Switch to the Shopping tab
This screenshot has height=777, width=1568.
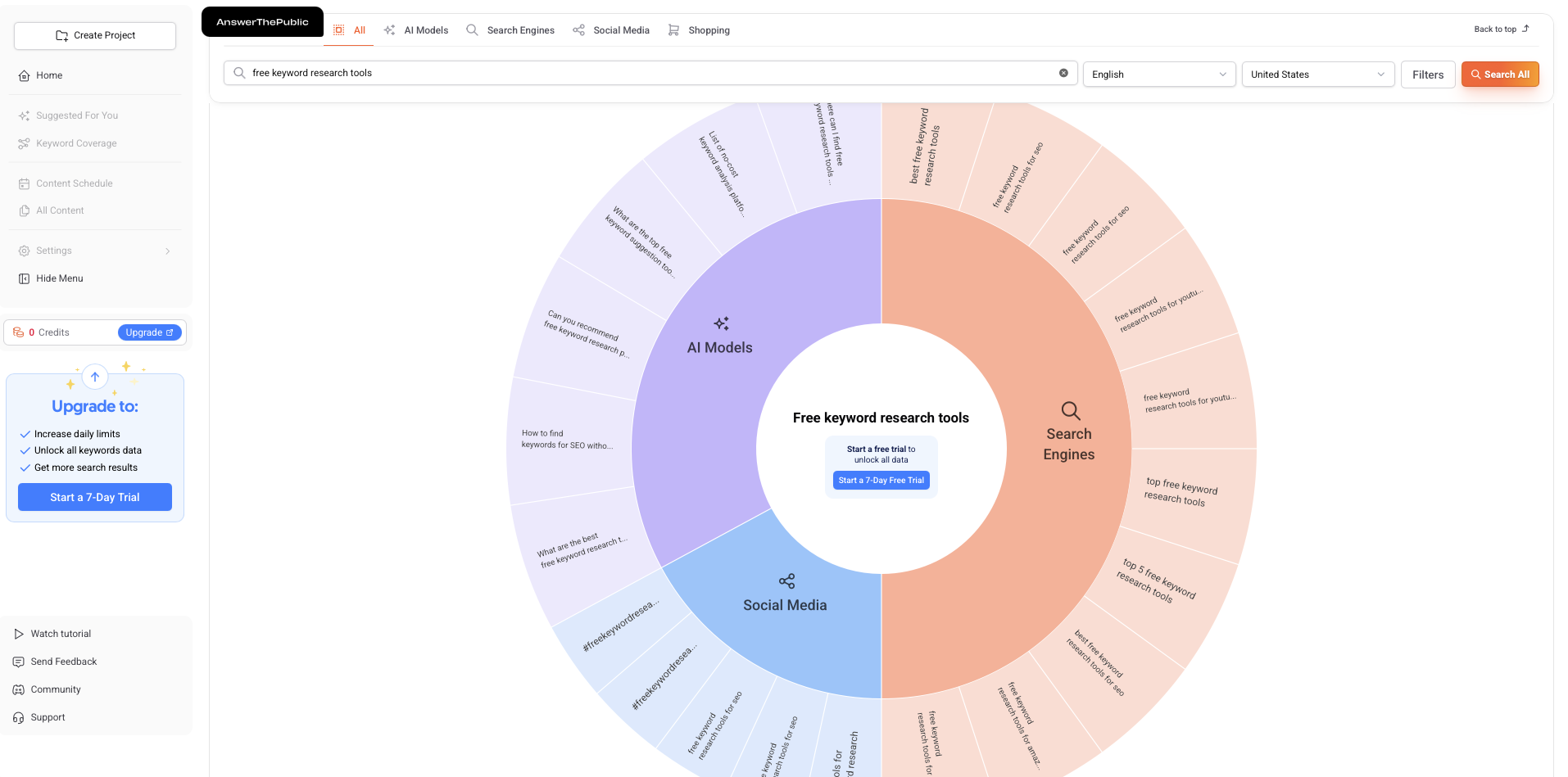[699, 30]
